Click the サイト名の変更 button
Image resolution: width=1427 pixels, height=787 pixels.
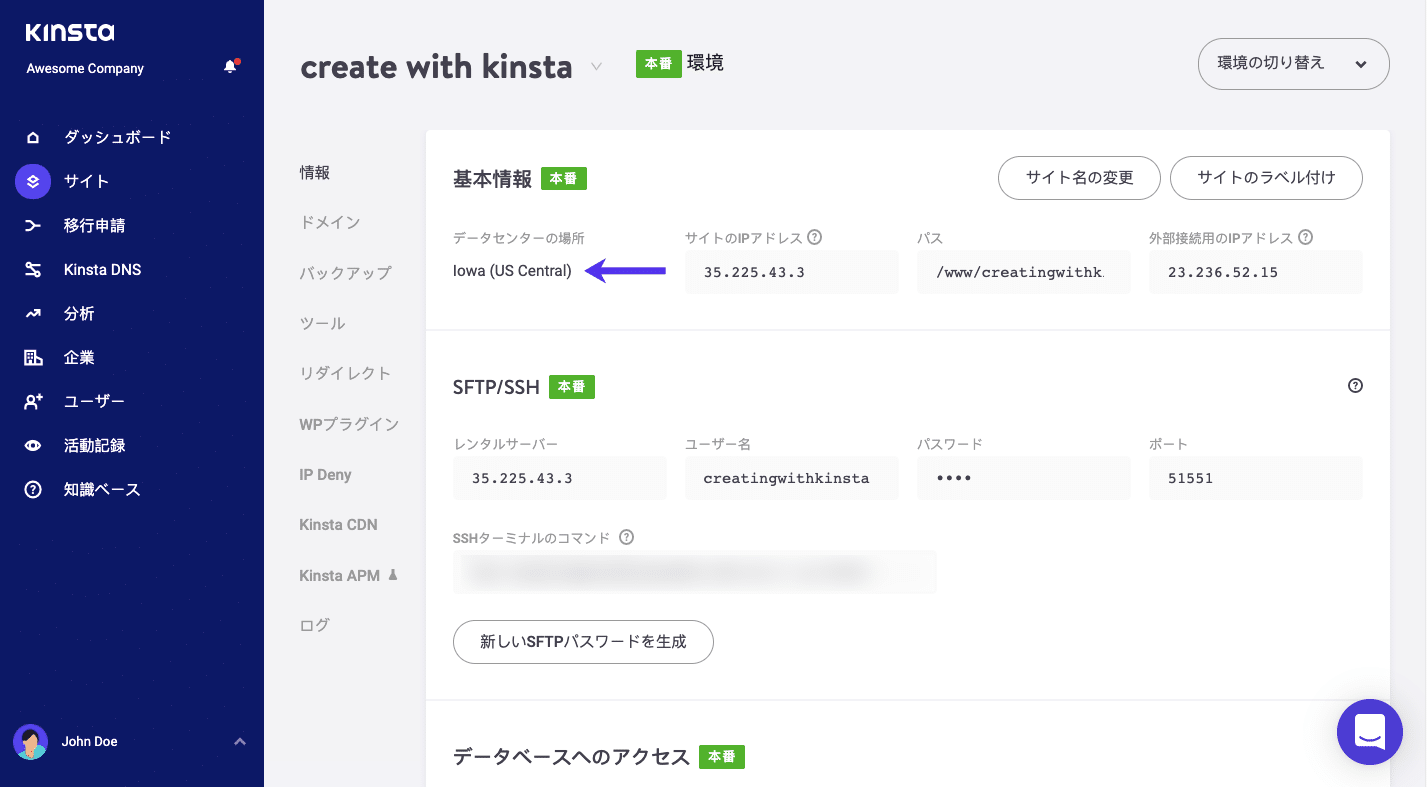(x=1079, y=178)
